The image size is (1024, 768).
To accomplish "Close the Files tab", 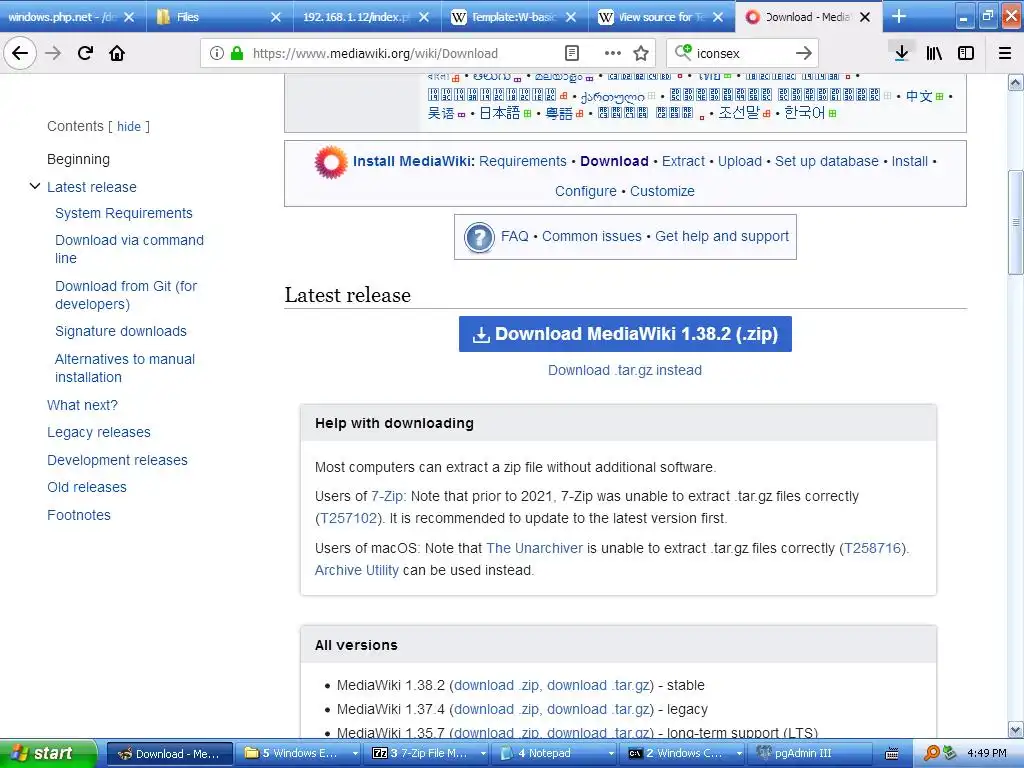I will [276, 17].
